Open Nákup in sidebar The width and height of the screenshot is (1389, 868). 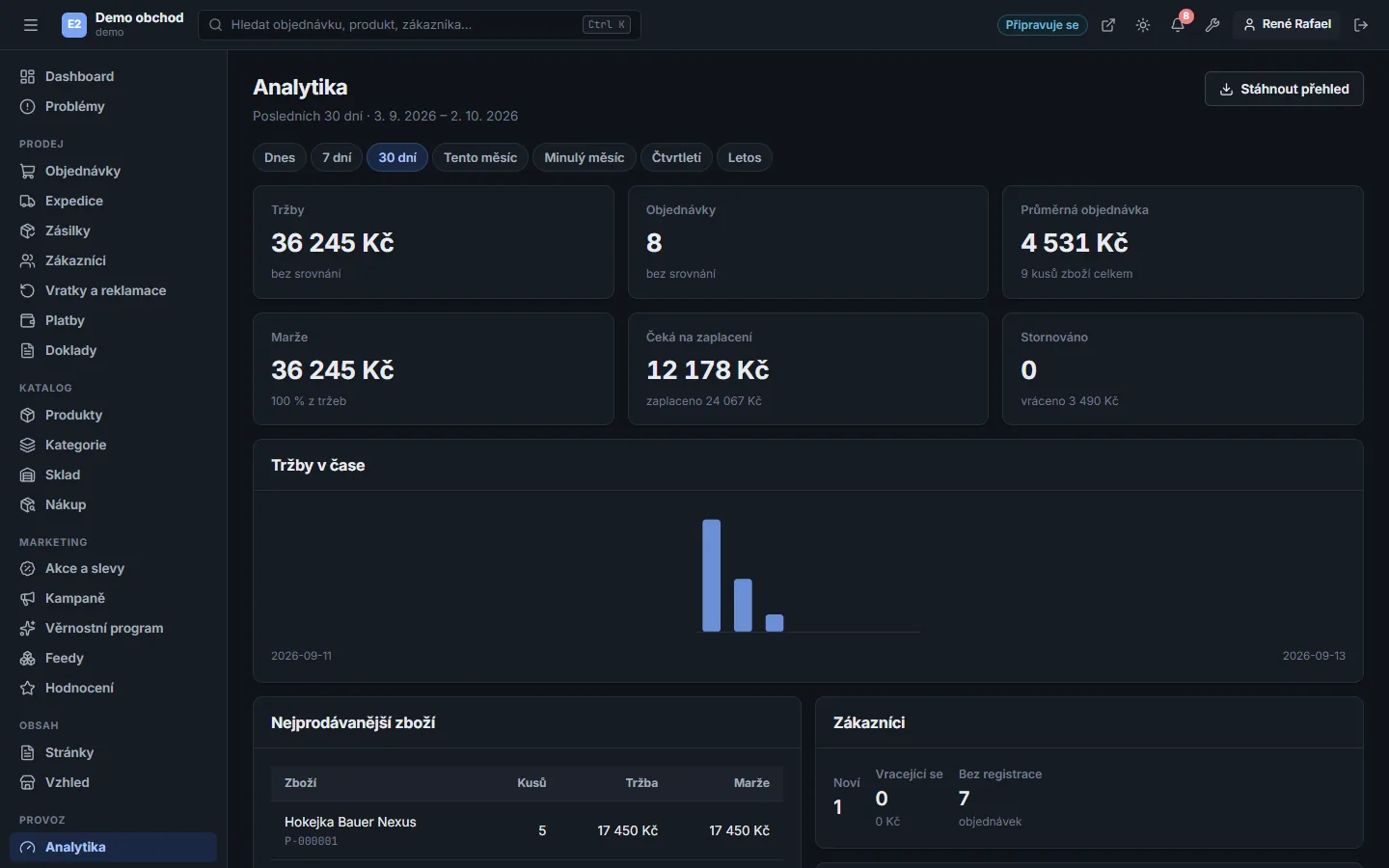(x=113, y=504)
